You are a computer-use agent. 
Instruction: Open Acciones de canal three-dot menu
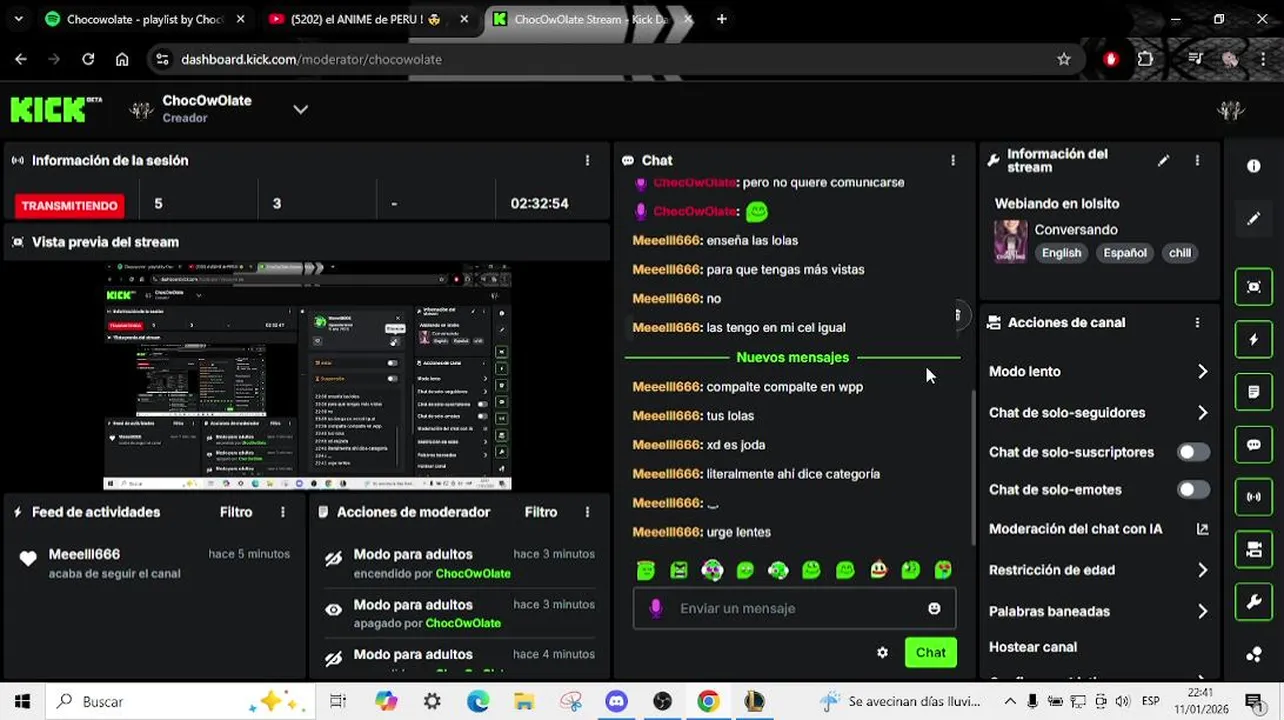(x=1197, y=322)
